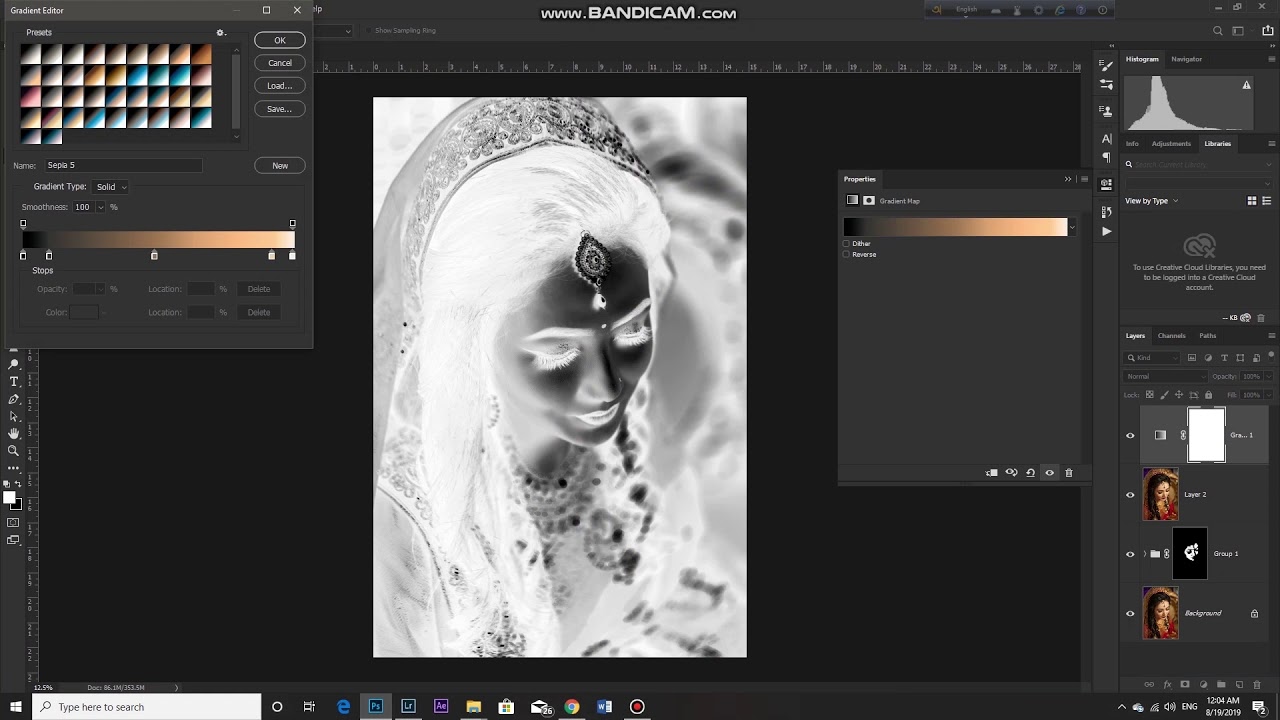This screenshot has width=1280, height=720.
Task: Hide the Group 1 layer
Action: point(1130,554)
